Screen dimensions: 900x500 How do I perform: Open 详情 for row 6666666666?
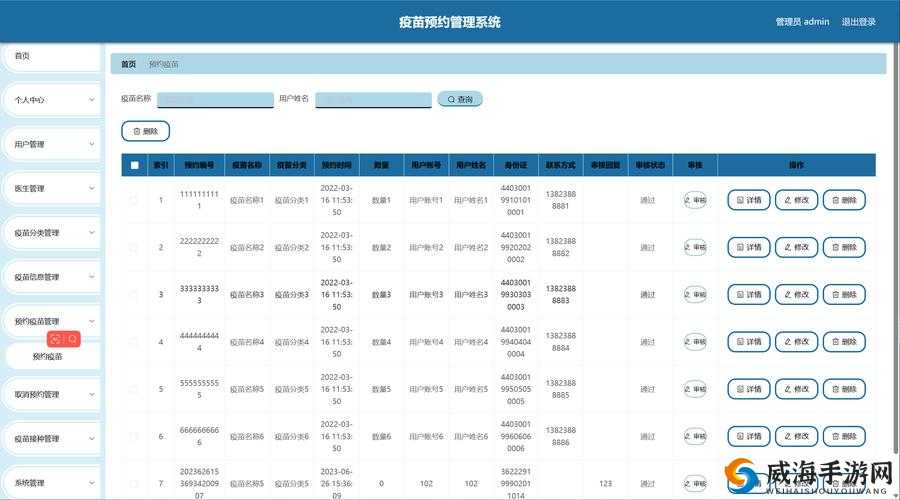(x=748, y=436)
